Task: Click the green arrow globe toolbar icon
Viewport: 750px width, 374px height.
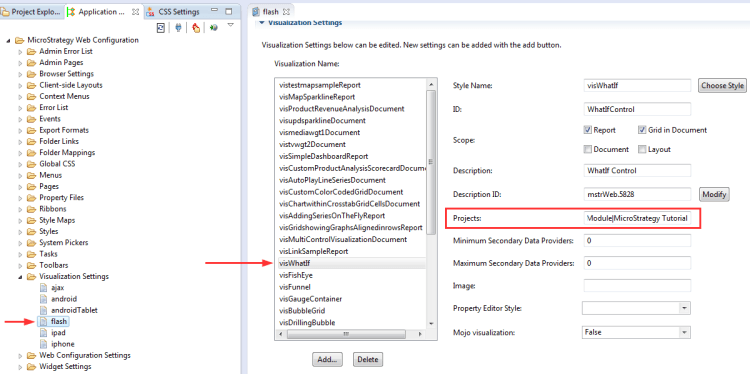Action: [214, 28]
